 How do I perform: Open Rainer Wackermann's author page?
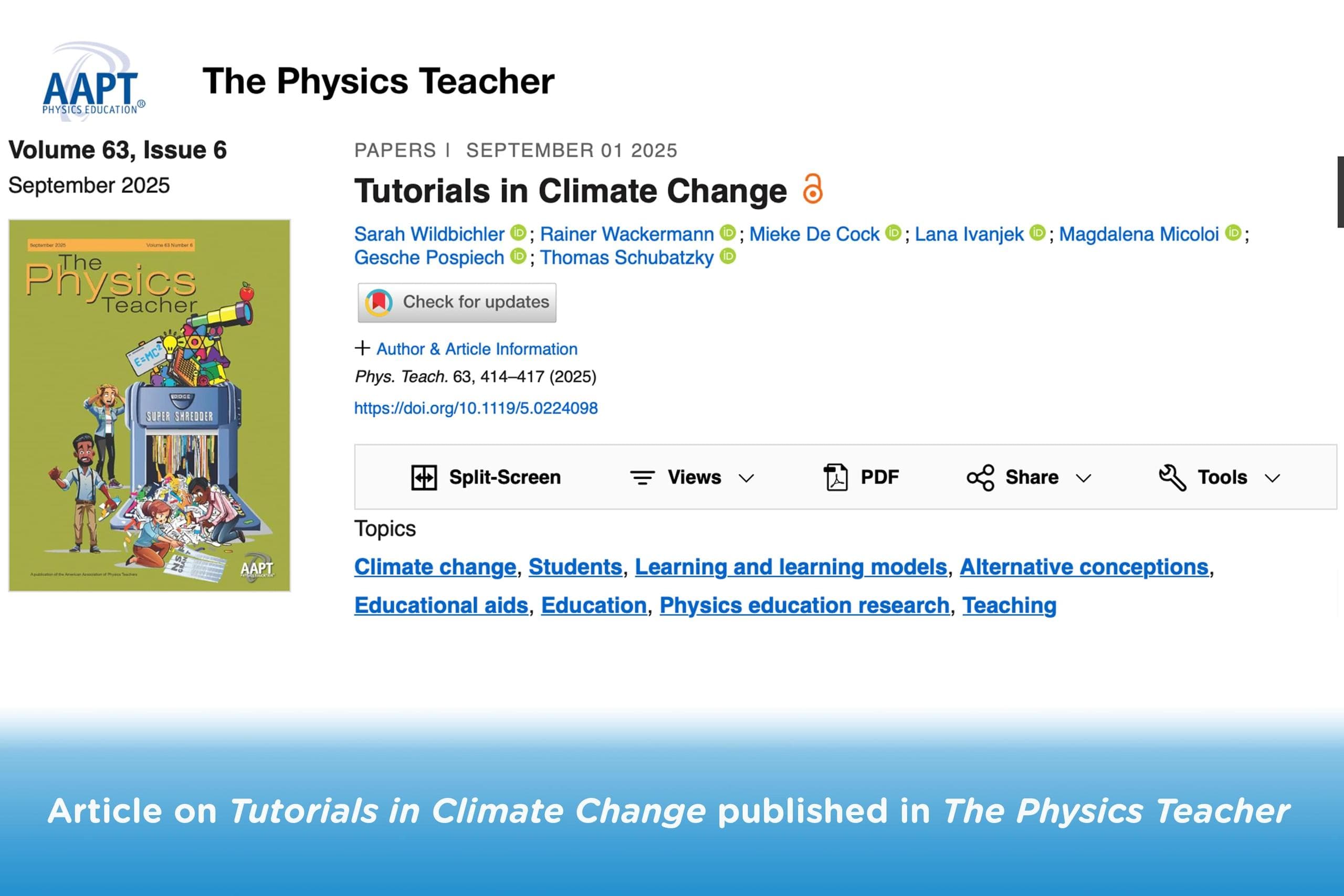tap(627, 234)
